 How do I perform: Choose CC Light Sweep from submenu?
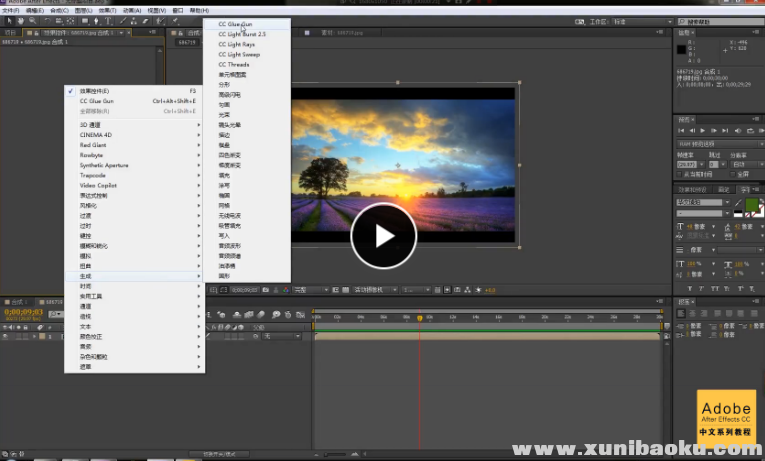[x=239, y=54]
